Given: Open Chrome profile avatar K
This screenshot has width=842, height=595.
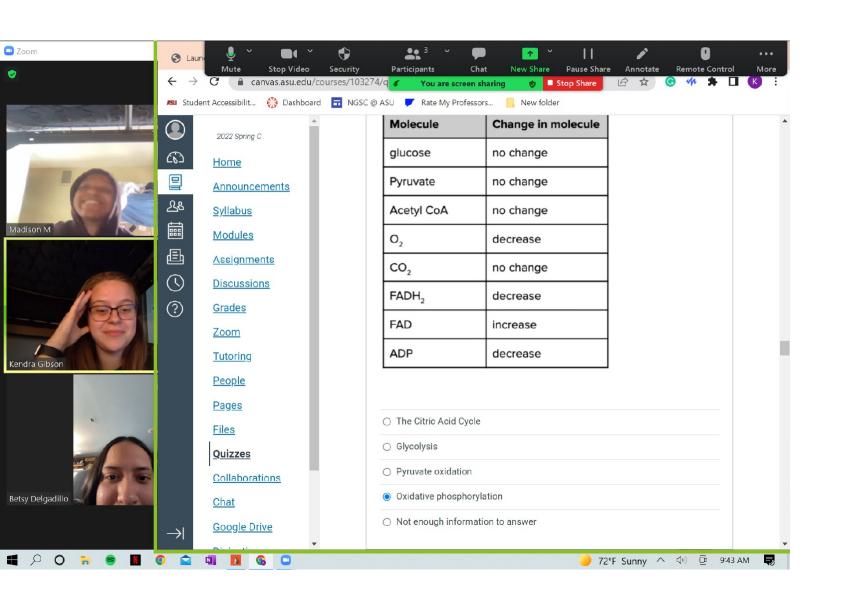Looking at the screenshot, I should coord(754,82).
